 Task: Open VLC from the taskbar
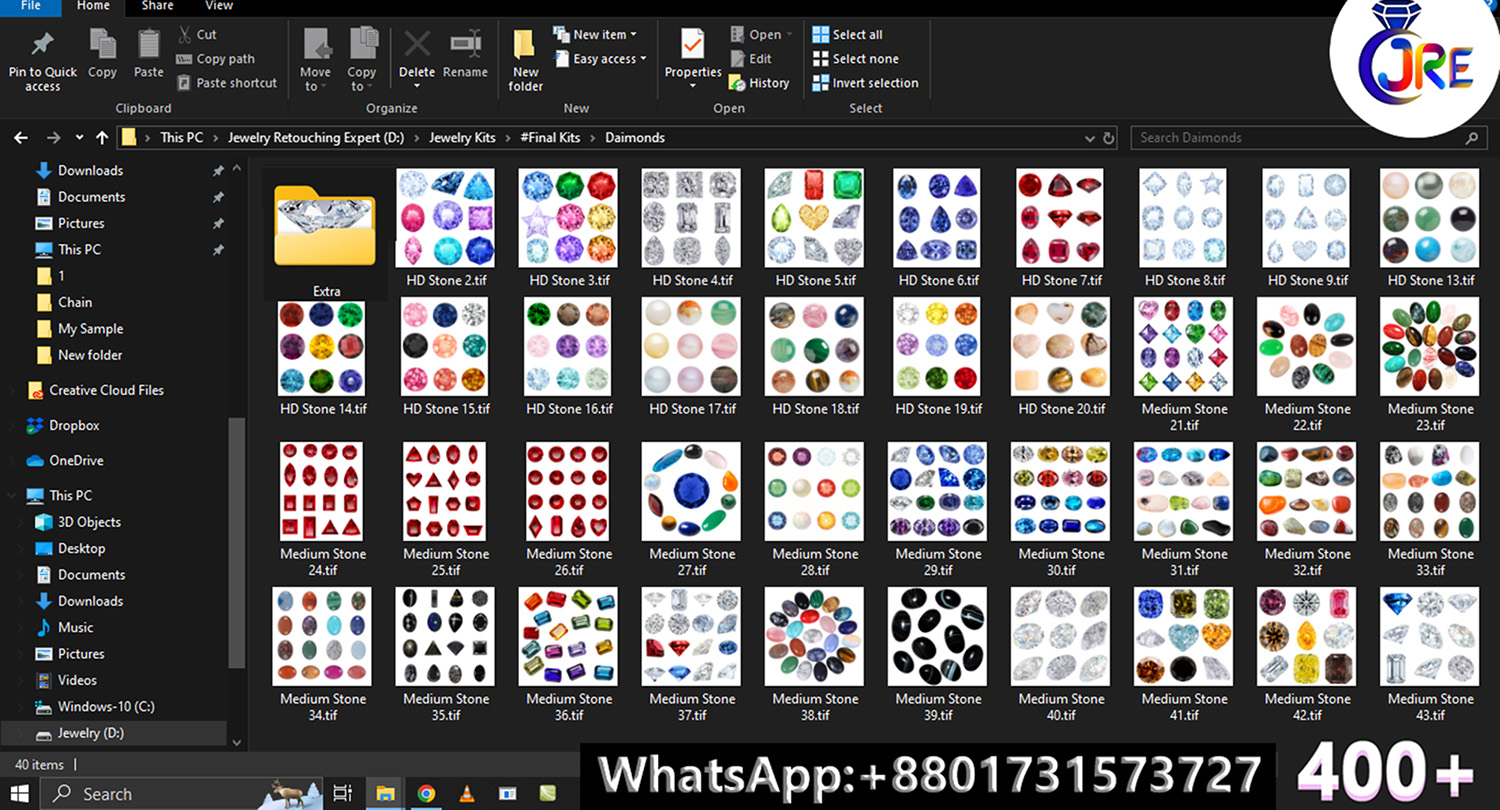(466, 794)
